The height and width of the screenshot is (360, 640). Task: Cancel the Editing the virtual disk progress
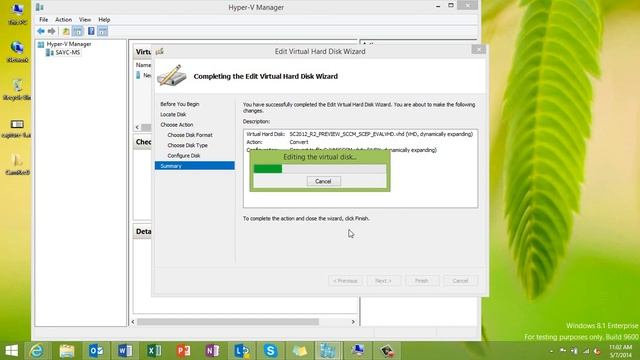323,181
